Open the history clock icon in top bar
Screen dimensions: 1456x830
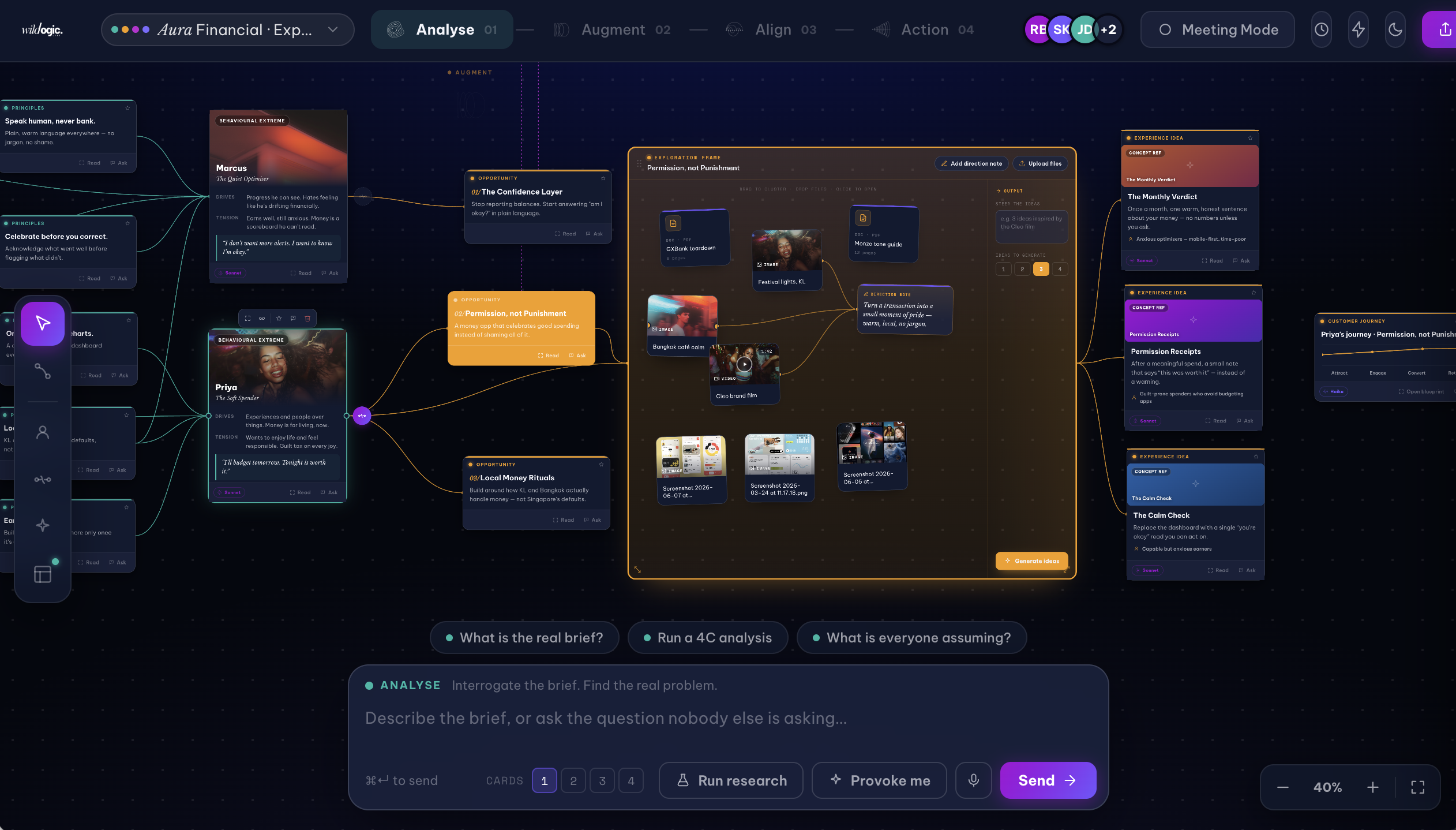click(x=1322, y=29)
